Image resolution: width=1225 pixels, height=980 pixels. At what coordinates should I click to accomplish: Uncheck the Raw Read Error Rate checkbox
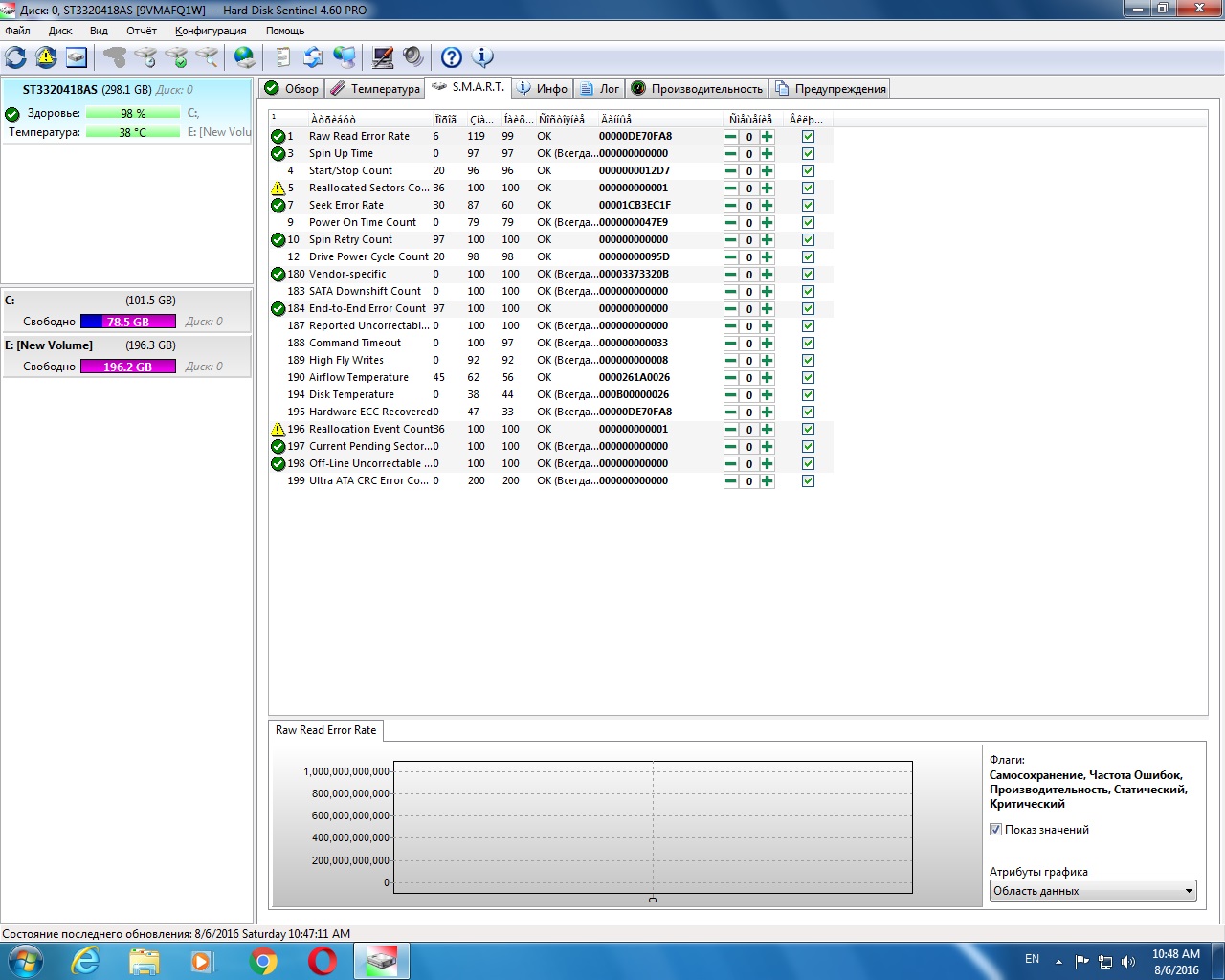point(808,137)
